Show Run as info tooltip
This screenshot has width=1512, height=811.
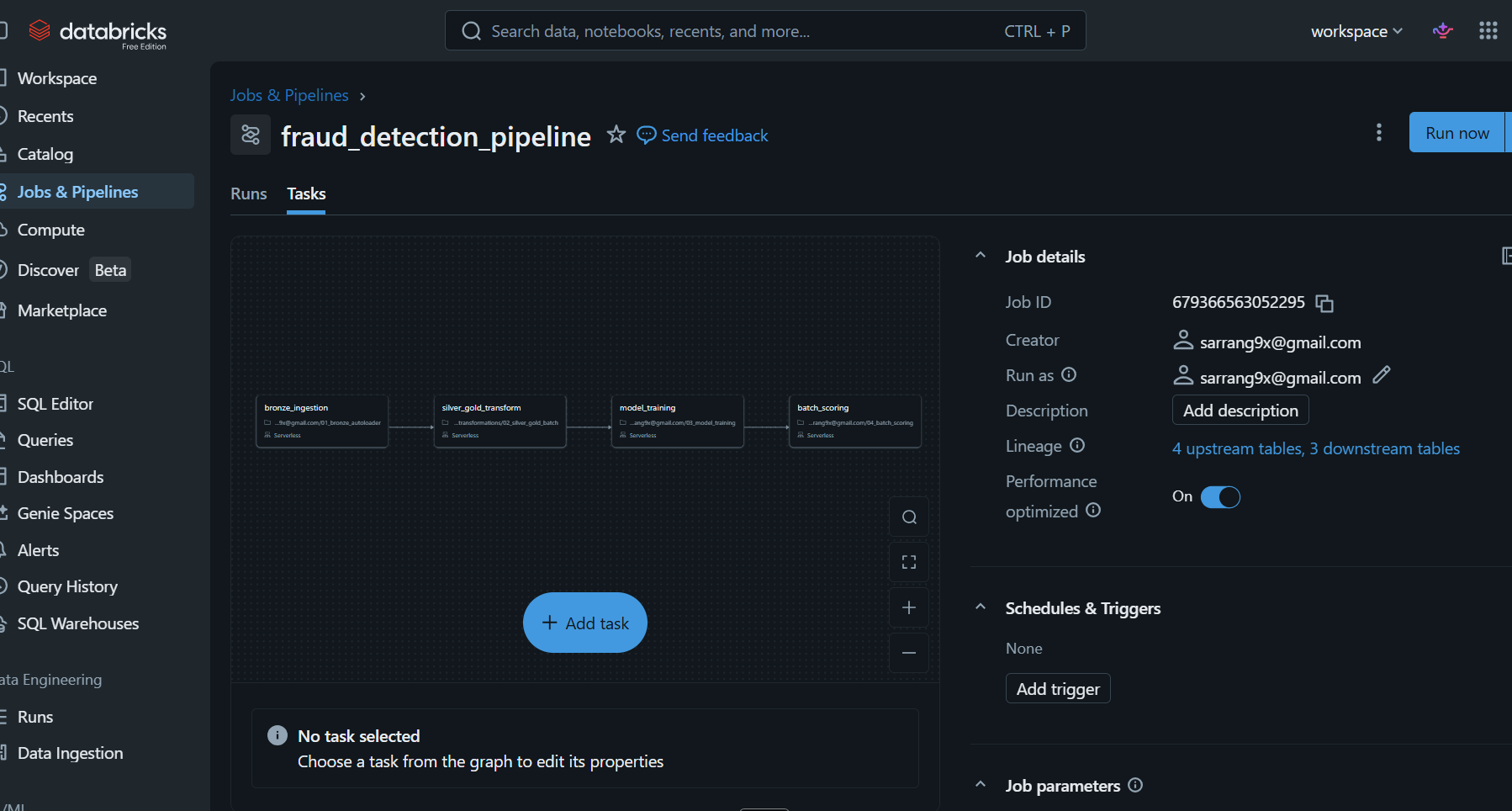1069,374
